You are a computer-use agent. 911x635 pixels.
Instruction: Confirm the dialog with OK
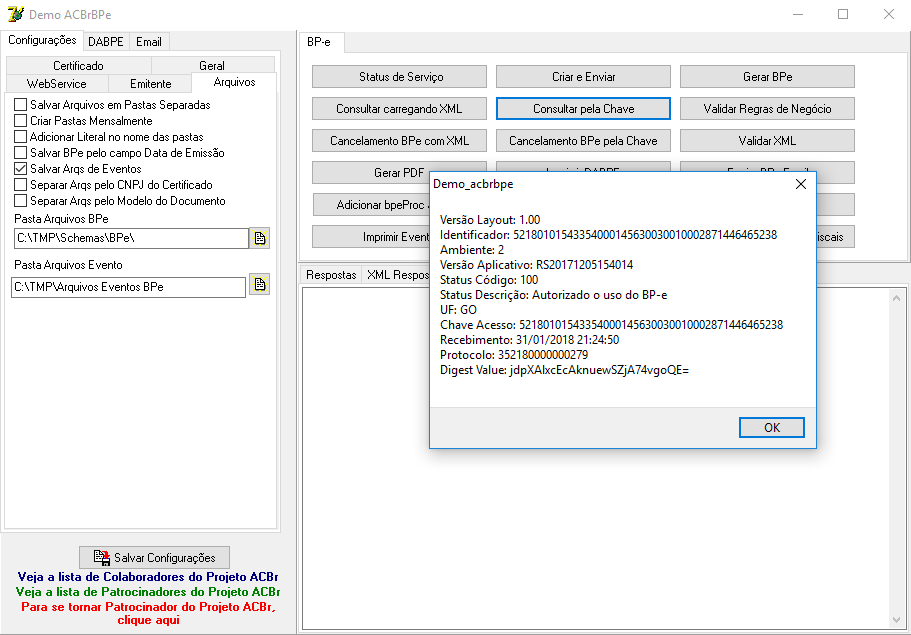[x=772, y=428]
